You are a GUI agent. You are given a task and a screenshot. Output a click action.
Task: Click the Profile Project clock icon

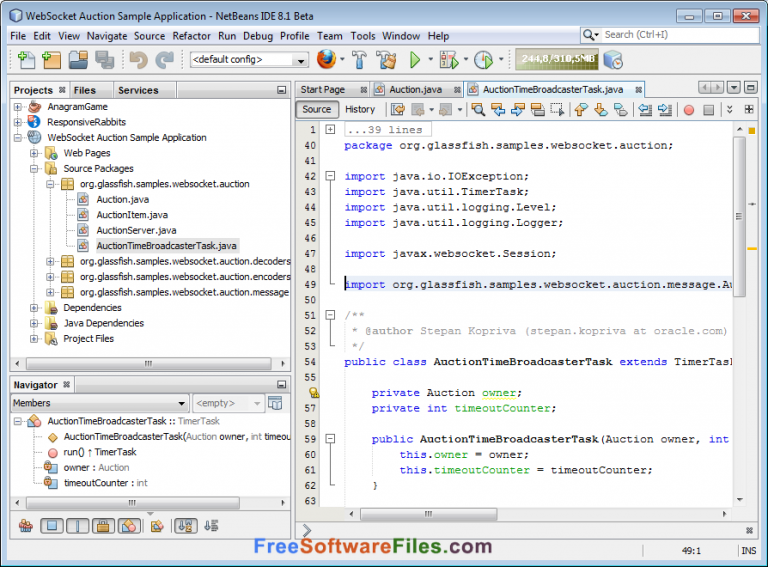(484, 60)
